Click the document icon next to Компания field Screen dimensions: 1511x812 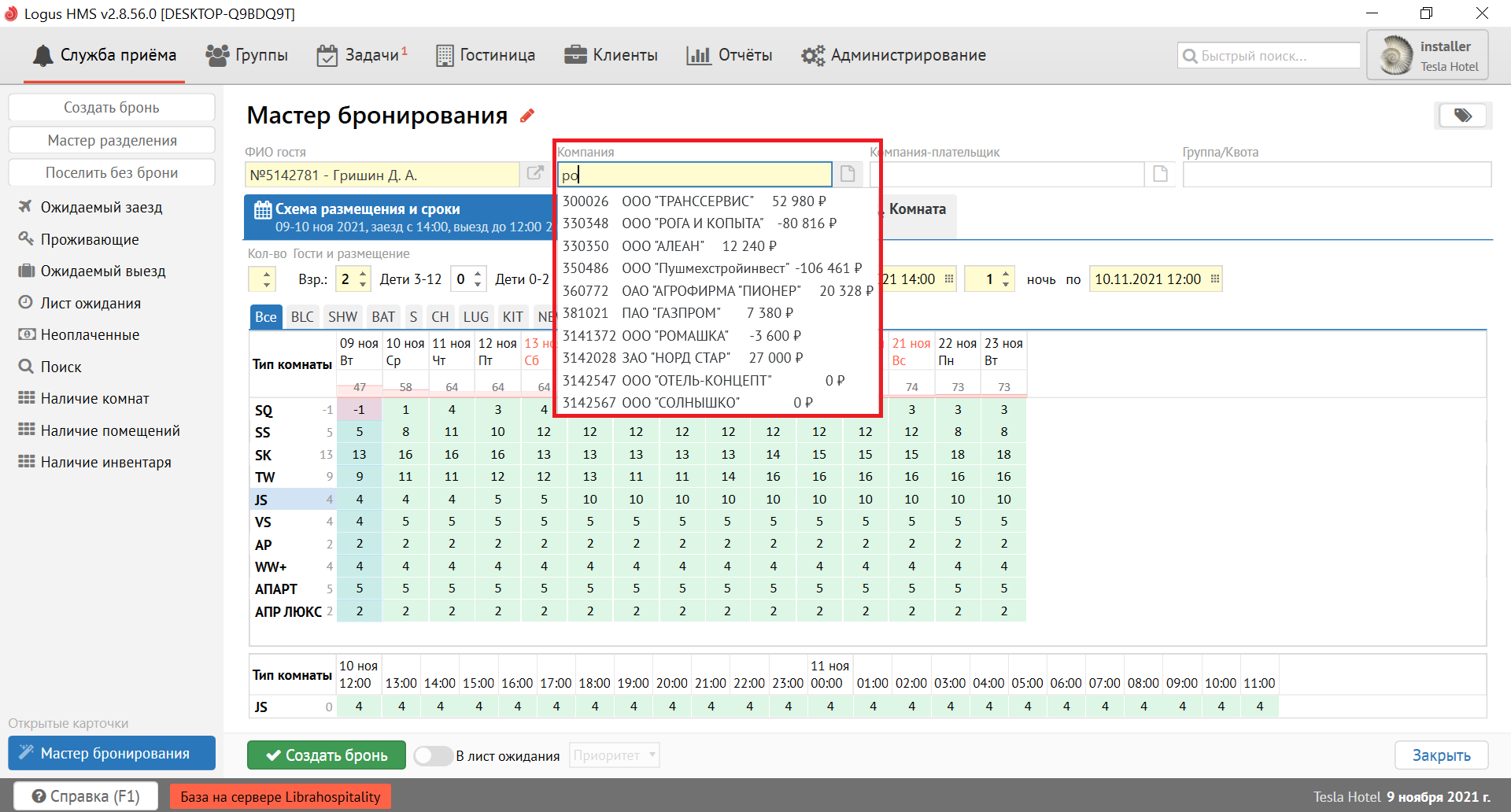(x=848, y=174)
